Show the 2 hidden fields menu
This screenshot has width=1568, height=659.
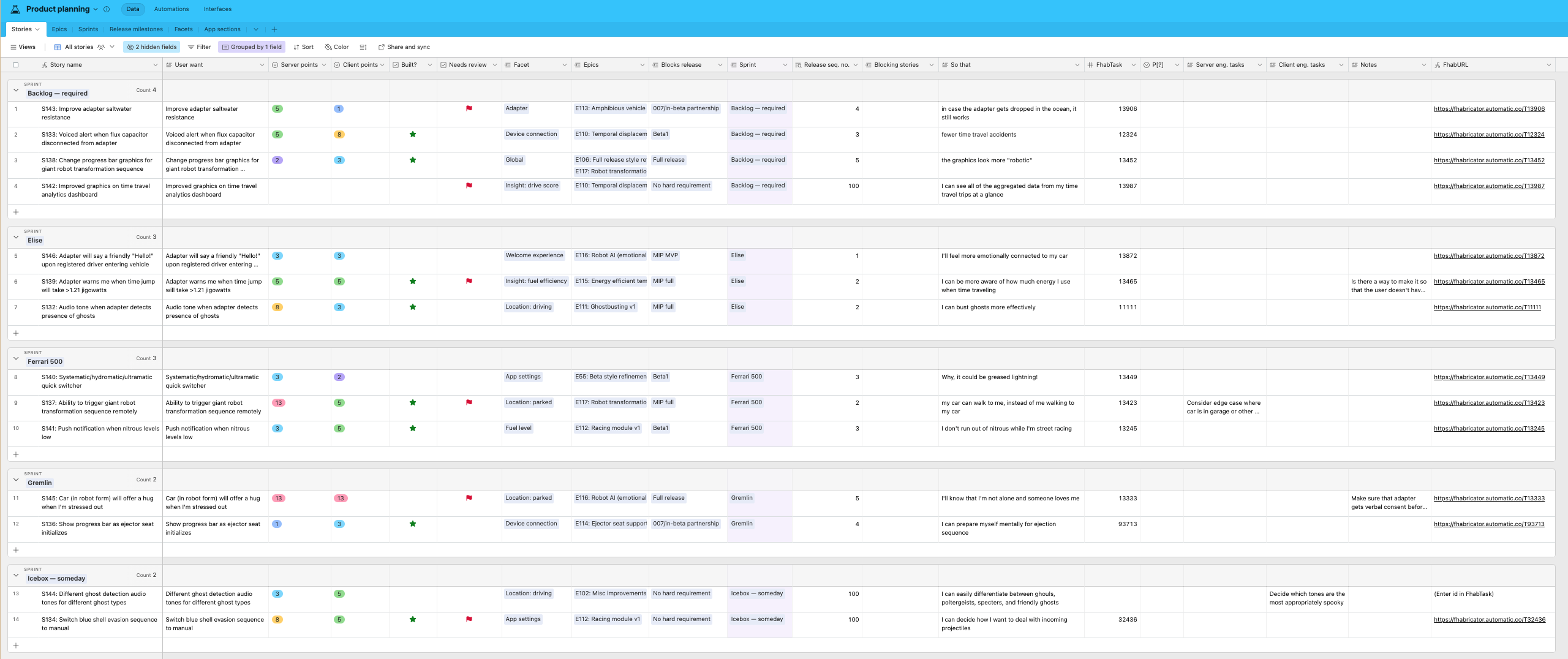(151, 47)
